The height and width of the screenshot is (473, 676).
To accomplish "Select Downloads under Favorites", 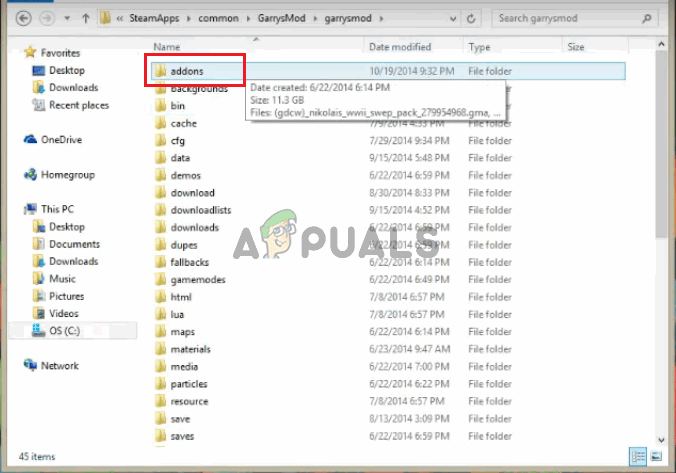I will (x=74, y=88).
